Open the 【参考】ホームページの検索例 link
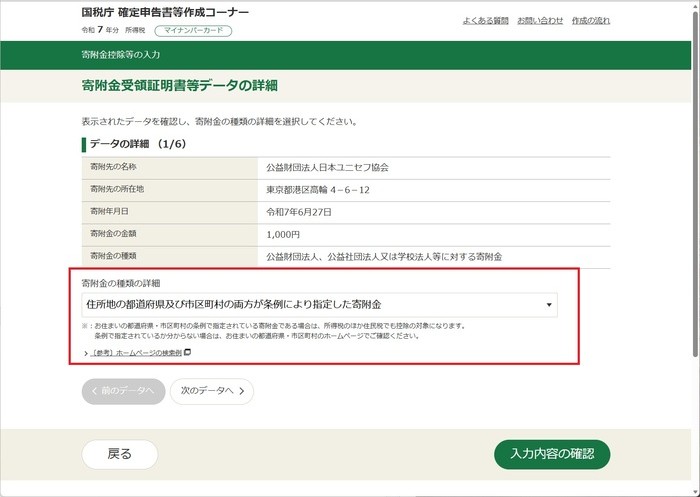This screenshot has width=700, height=497. click(x=136, y=353)
